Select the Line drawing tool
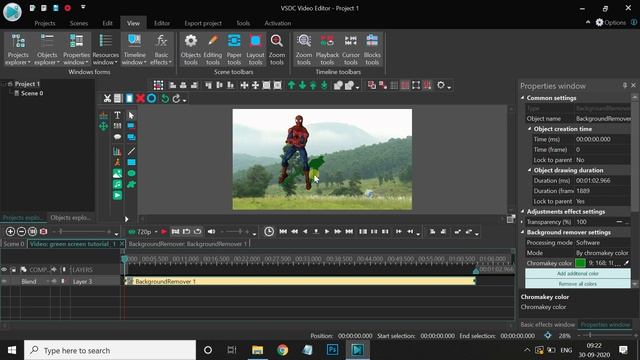Screen dimensions: 640x360 [131, 151]
